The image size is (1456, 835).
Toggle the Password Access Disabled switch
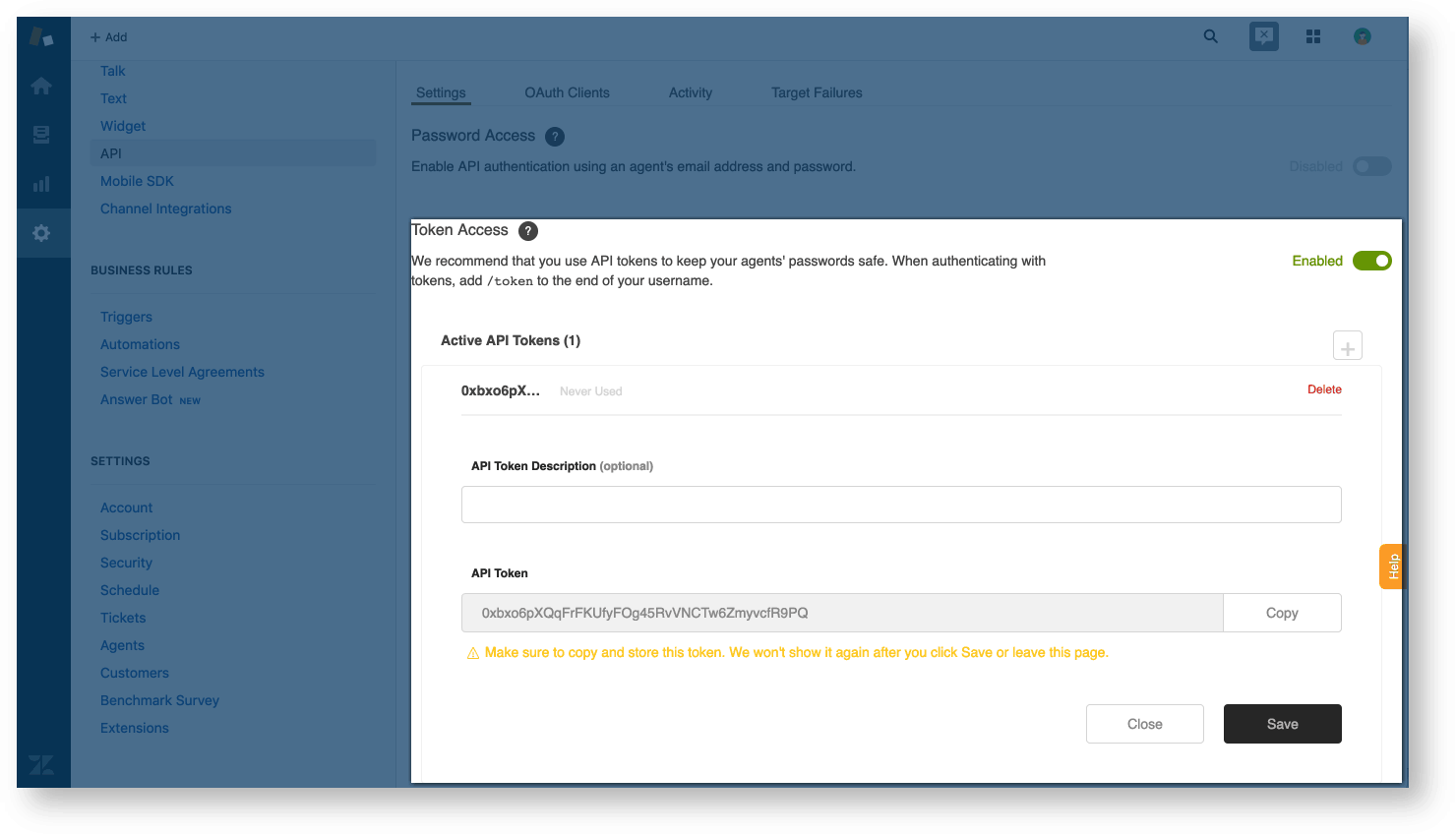click(1371, 166)
